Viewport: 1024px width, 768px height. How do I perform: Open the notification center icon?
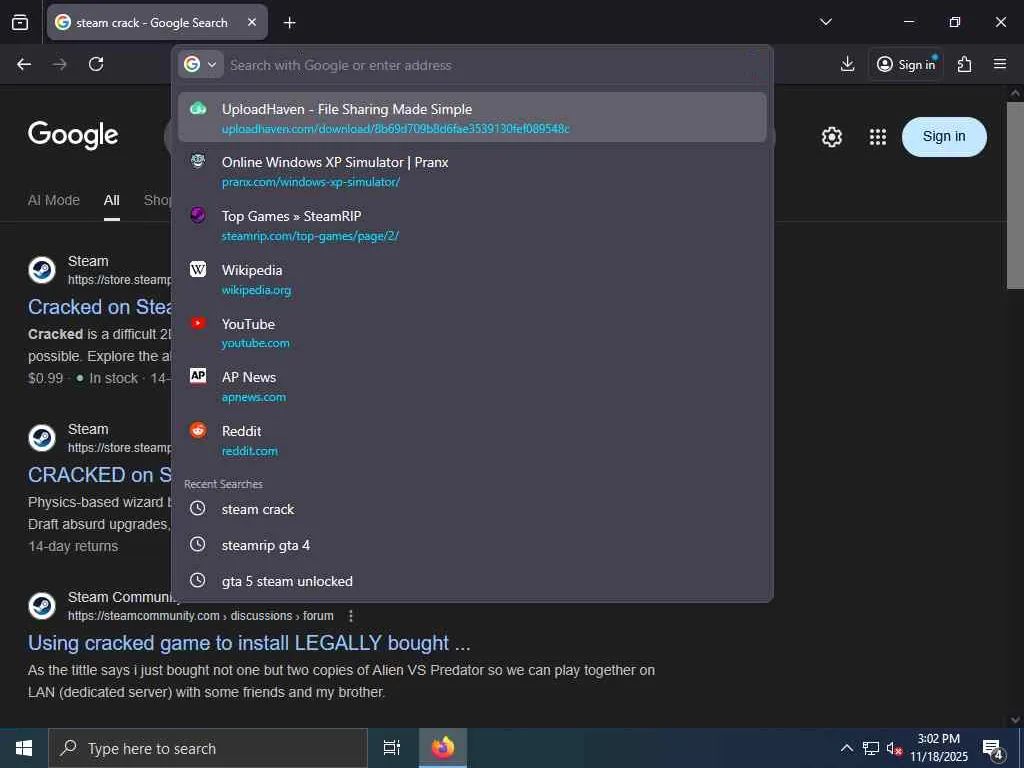pyautogui.click(x=993, y=748)
